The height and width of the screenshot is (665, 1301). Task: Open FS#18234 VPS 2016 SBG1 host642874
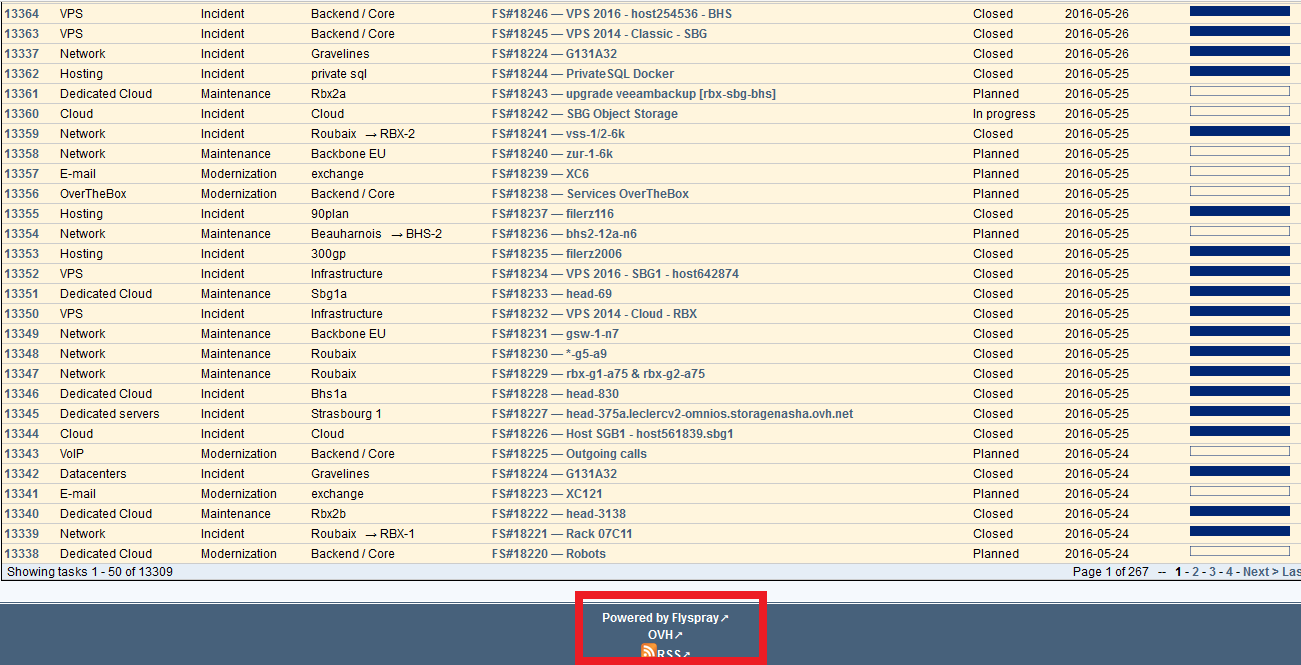615,274
